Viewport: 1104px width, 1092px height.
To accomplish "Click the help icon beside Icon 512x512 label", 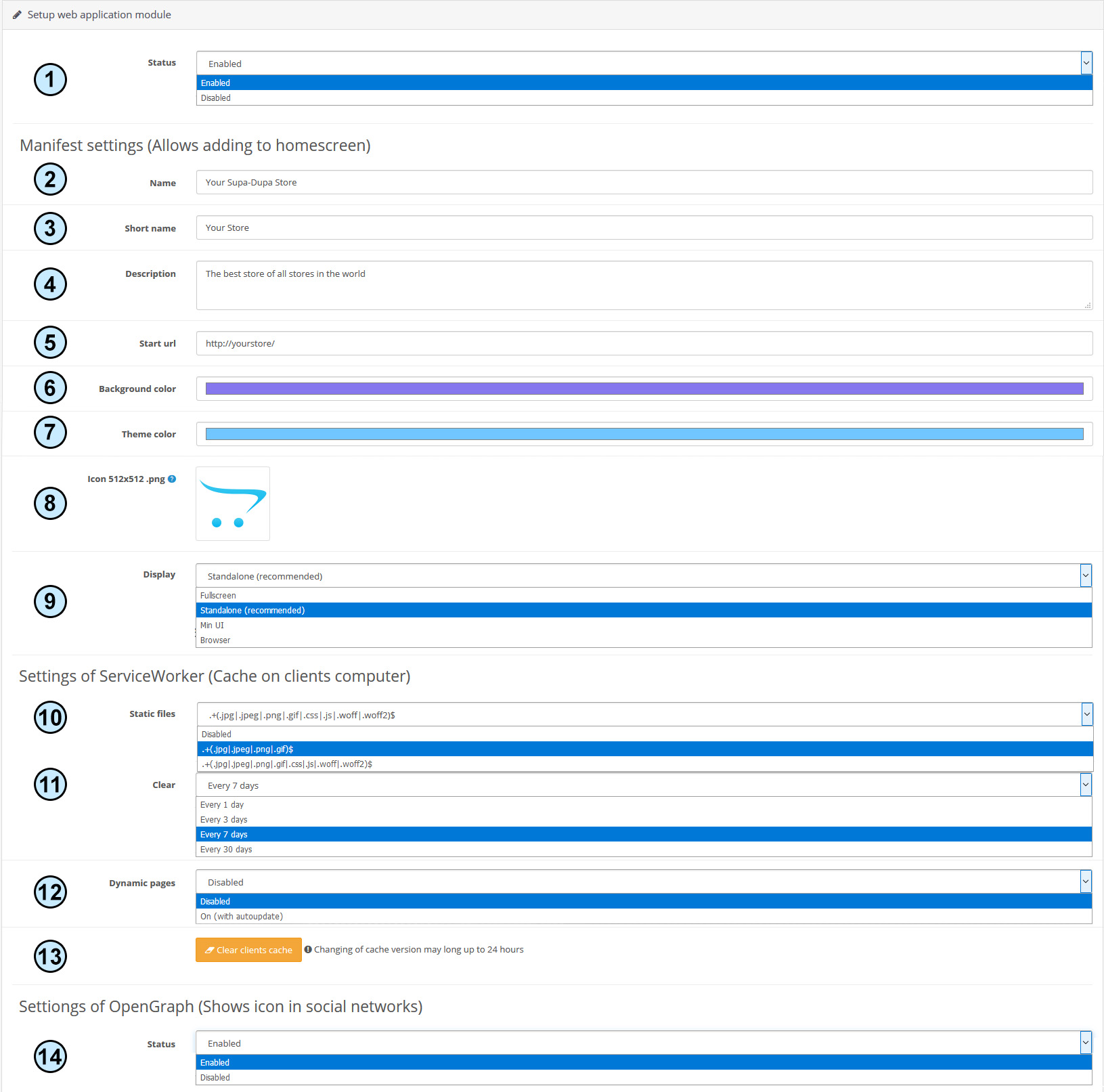I will [x=172, y=479].
